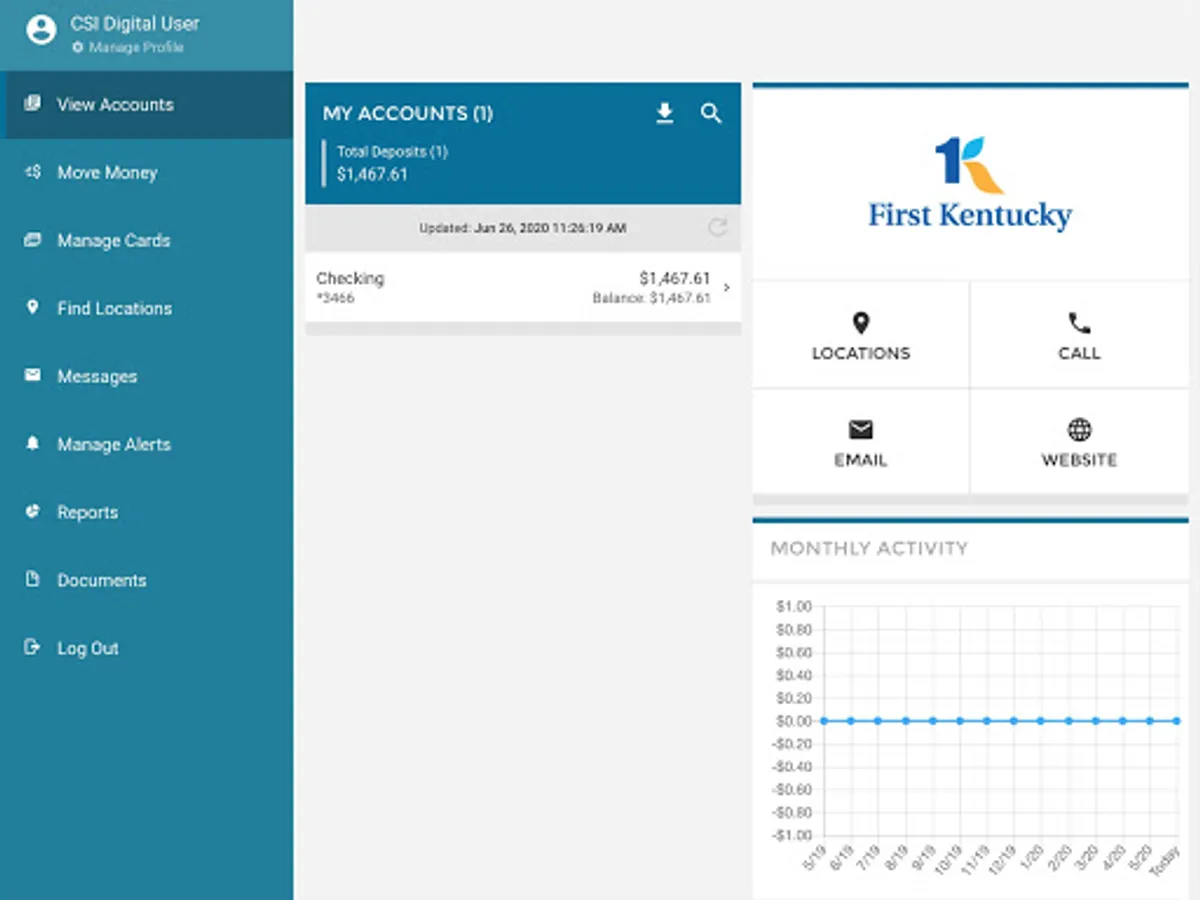Click the Messages envelope icon in sidebar
The height and width of the screenshot is (900, 1200).
(x=33, y=375)
